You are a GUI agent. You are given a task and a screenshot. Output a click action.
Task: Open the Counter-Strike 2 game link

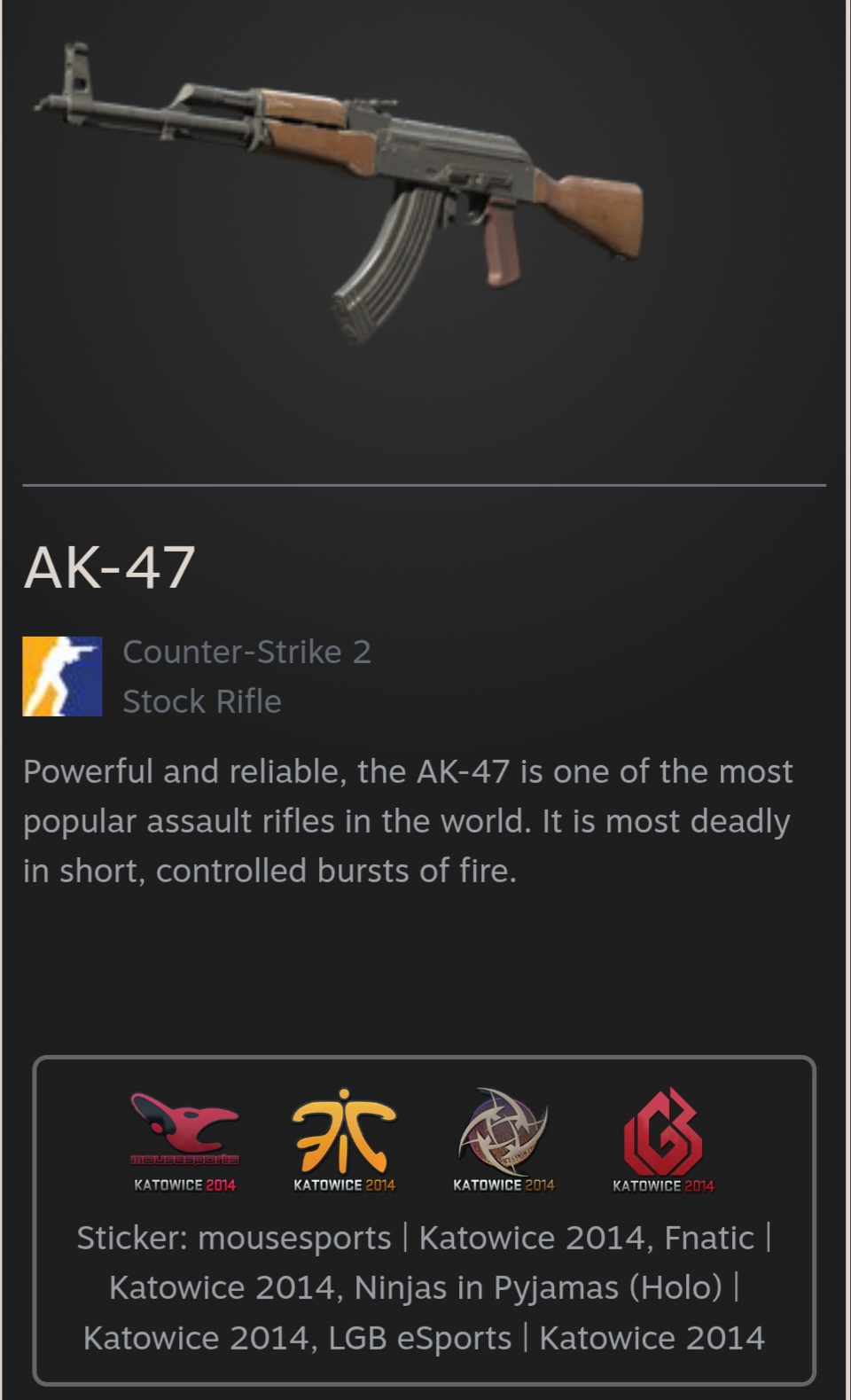[246, 652]
